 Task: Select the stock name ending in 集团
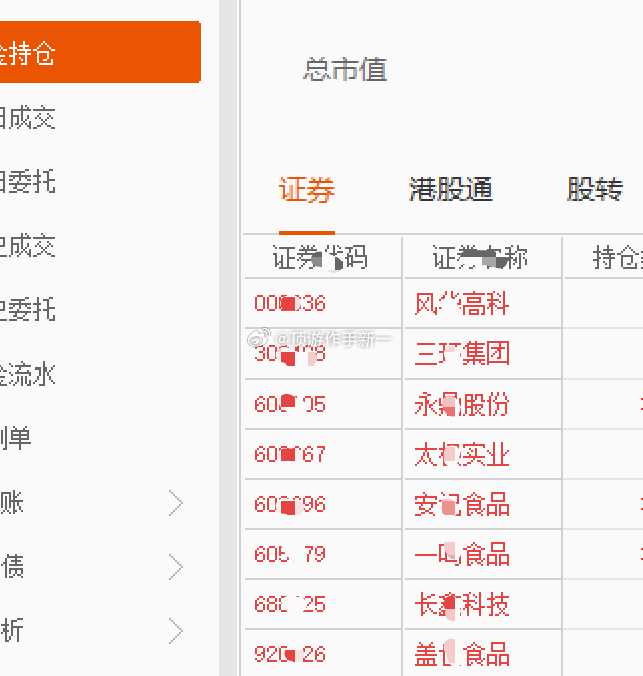click(x=462, y=354)
